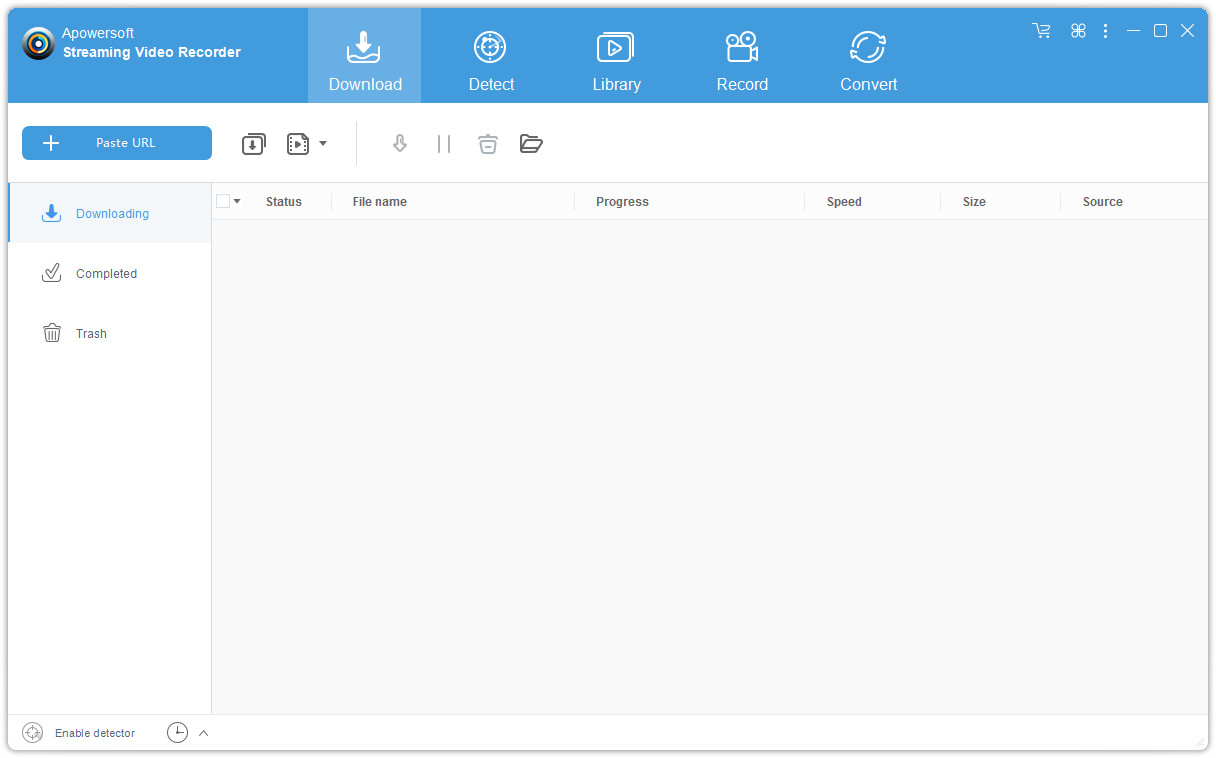Click the Paste URL button
This screenshot has width=1216, height=758.
(x=117, y=143)
